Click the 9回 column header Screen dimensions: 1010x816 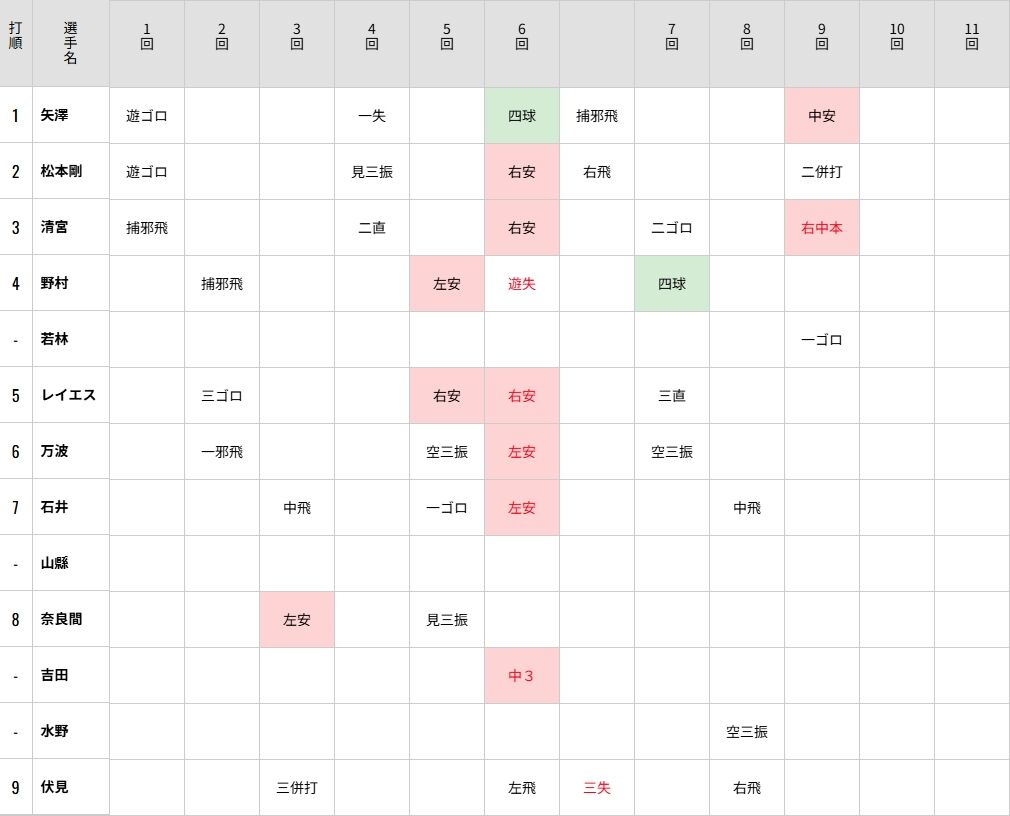821,36
